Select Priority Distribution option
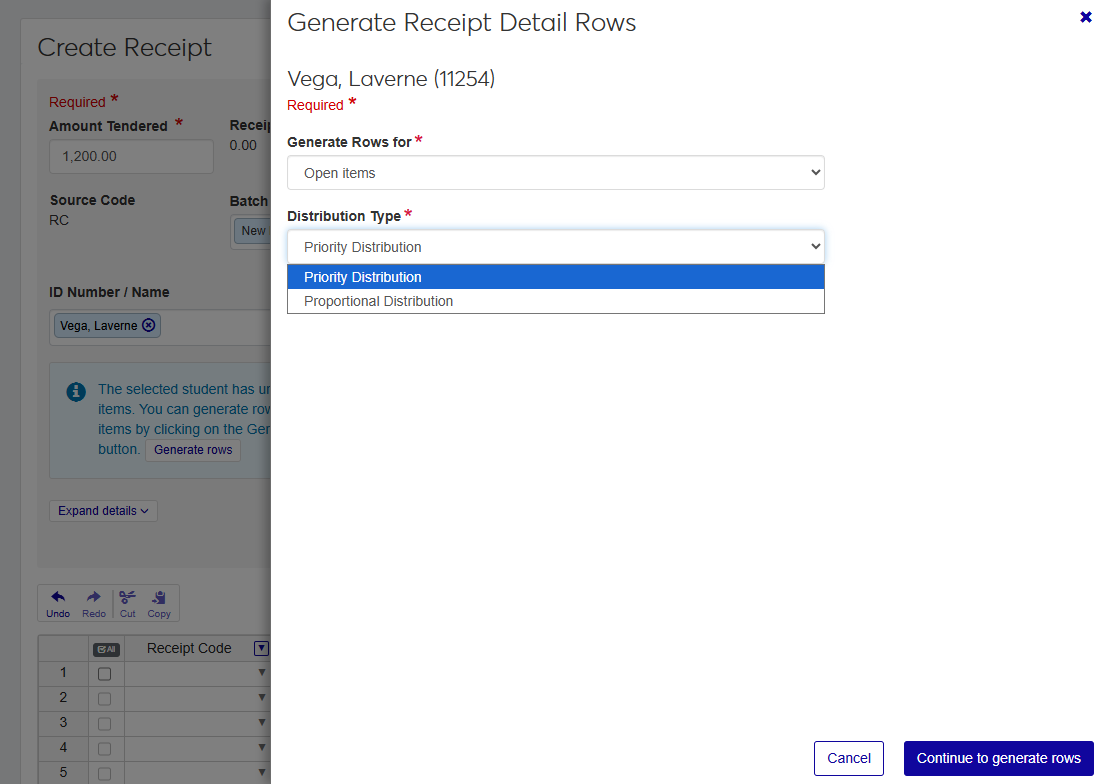The image size is (1101, 784). tap(555, 277)
